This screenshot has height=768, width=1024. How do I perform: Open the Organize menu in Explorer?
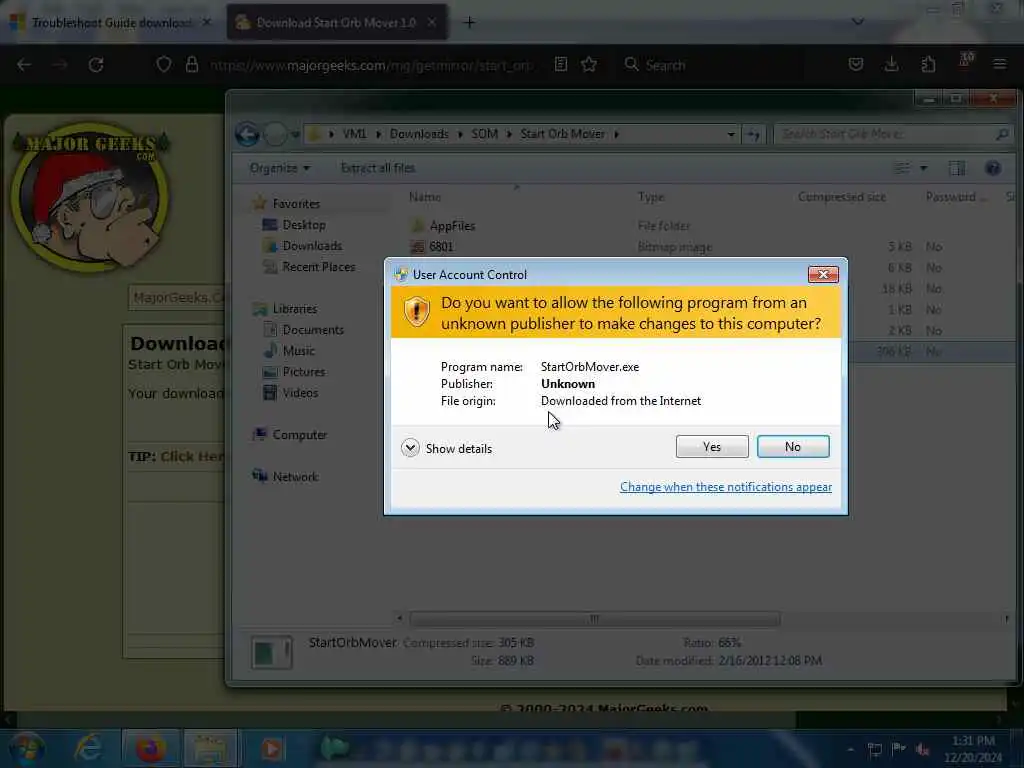[280, 168]
